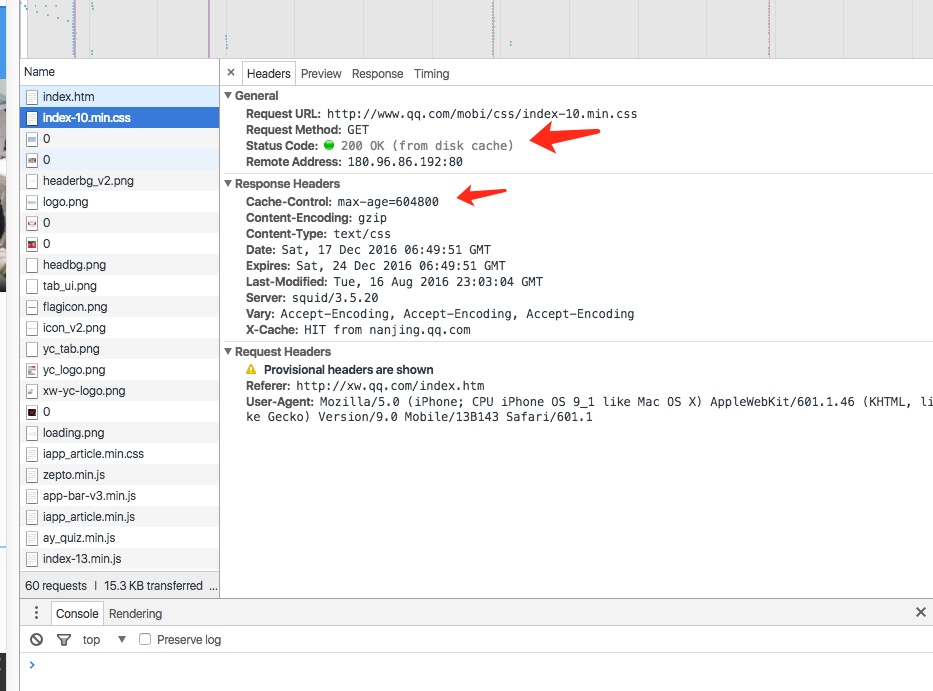
Task: Close the console drawer
Action: (x=921, y=612)
